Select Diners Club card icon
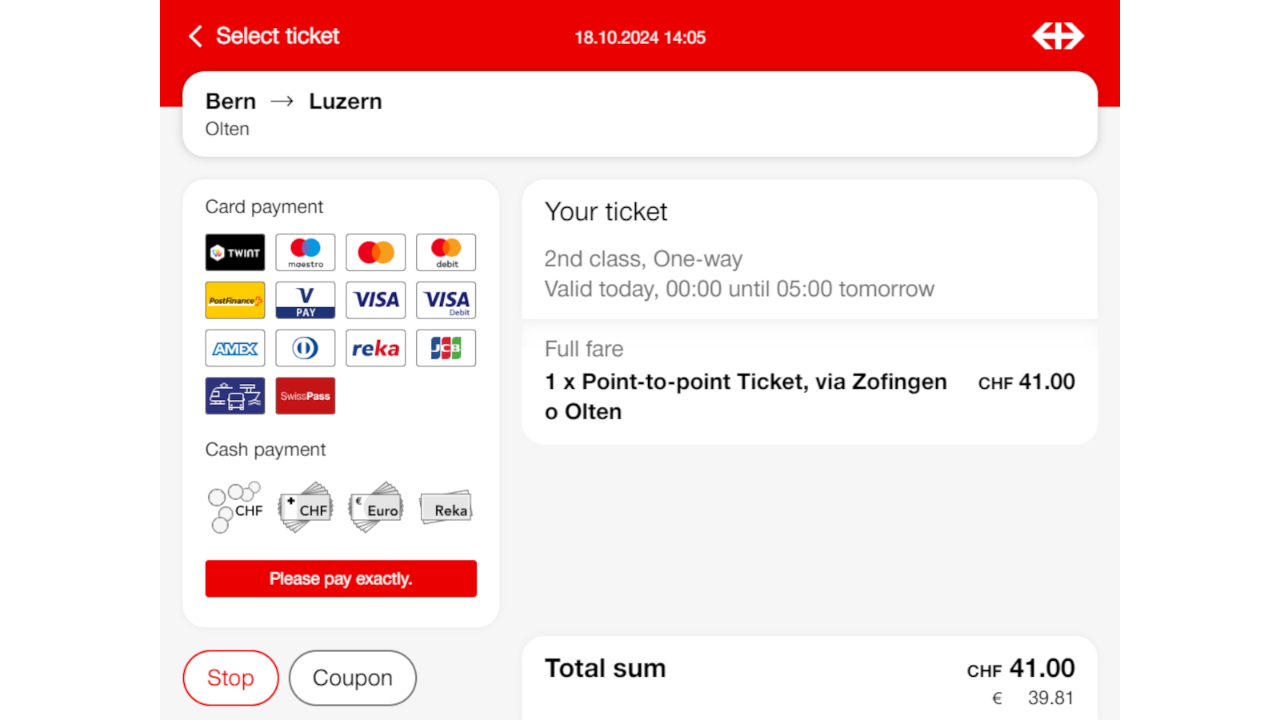Image resolution: width=1280 pixels, height=720 pixels. 305,348
